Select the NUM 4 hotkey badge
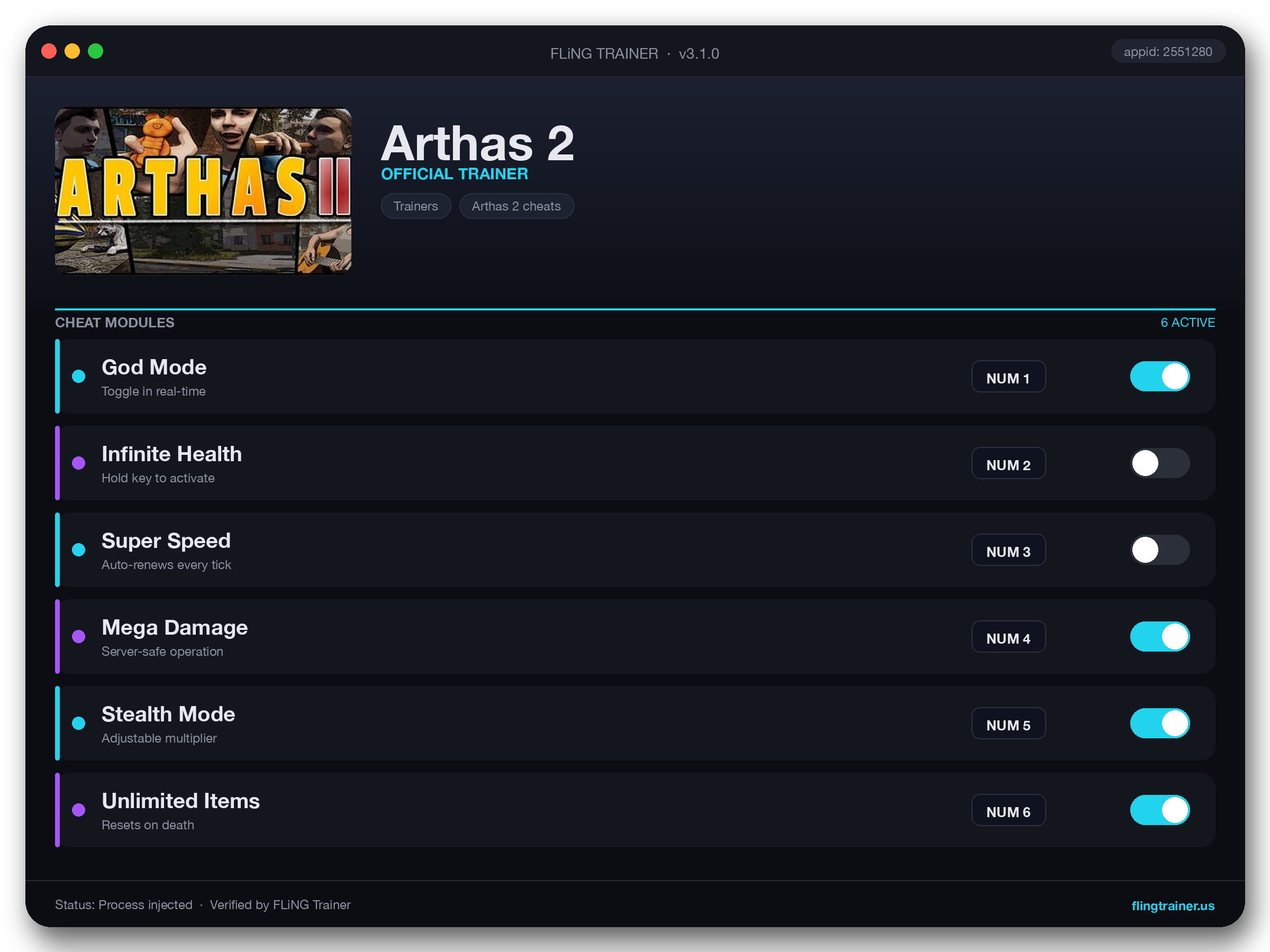 1008,636
